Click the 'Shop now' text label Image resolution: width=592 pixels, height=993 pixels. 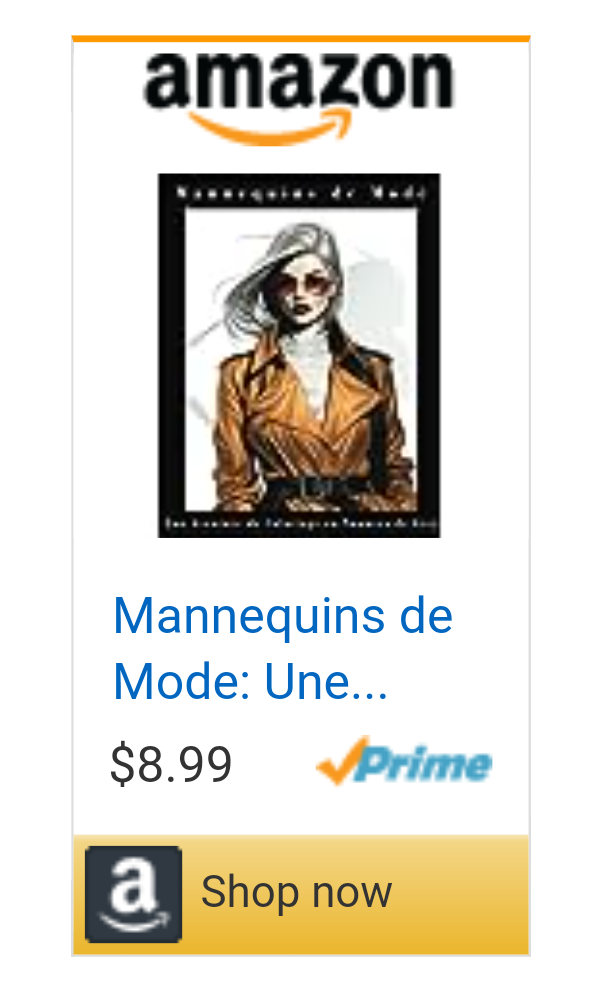pos(296,892)
